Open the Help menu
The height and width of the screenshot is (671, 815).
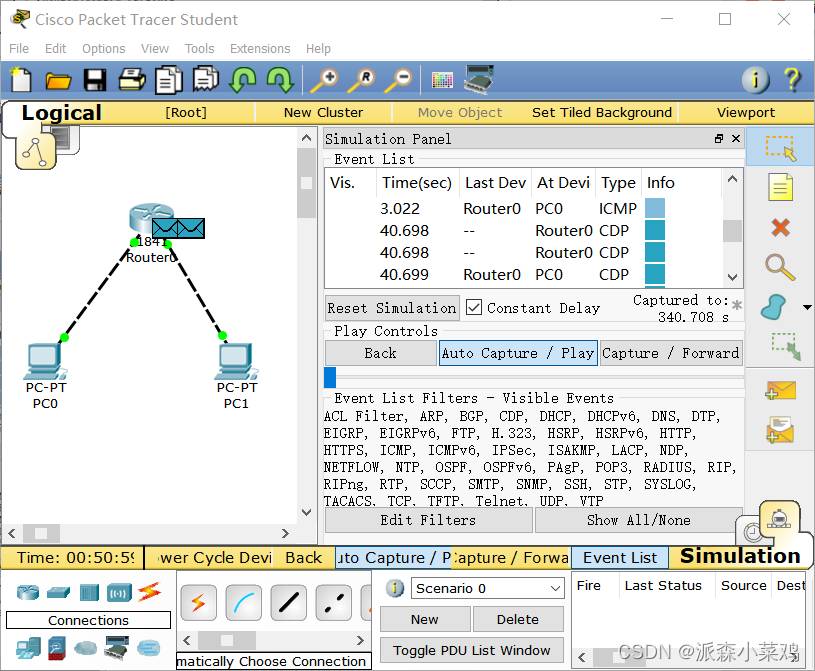pos(318,48)
